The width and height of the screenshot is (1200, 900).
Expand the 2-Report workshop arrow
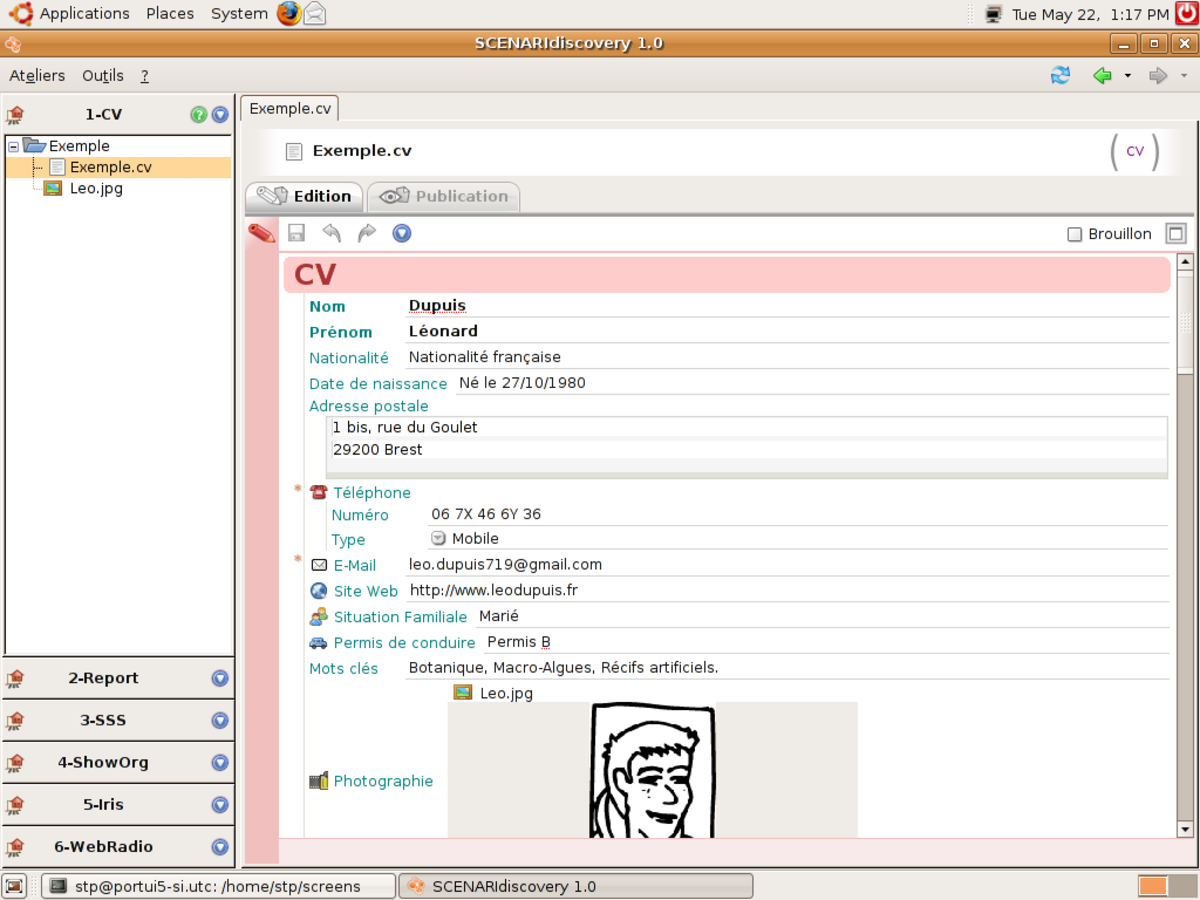tap(220, 678)
